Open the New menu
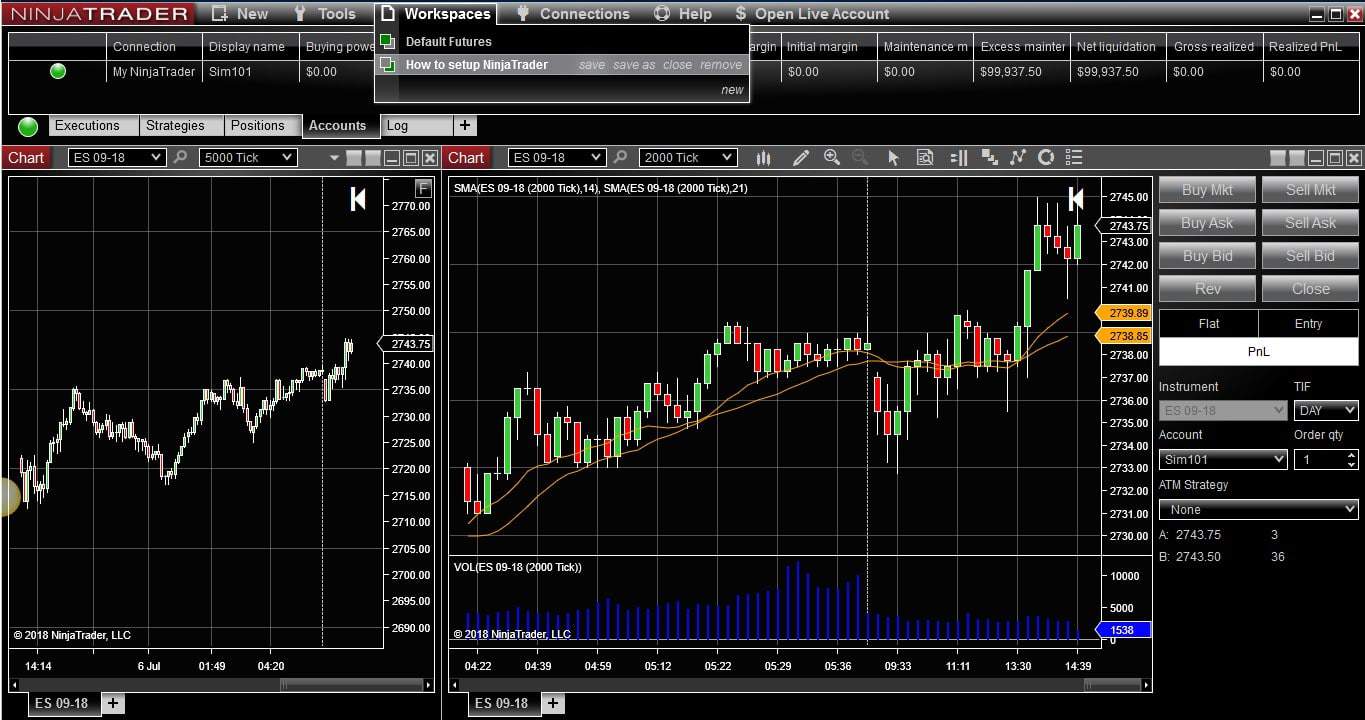This screenshot has width=1365, height=720. (240, 13)
